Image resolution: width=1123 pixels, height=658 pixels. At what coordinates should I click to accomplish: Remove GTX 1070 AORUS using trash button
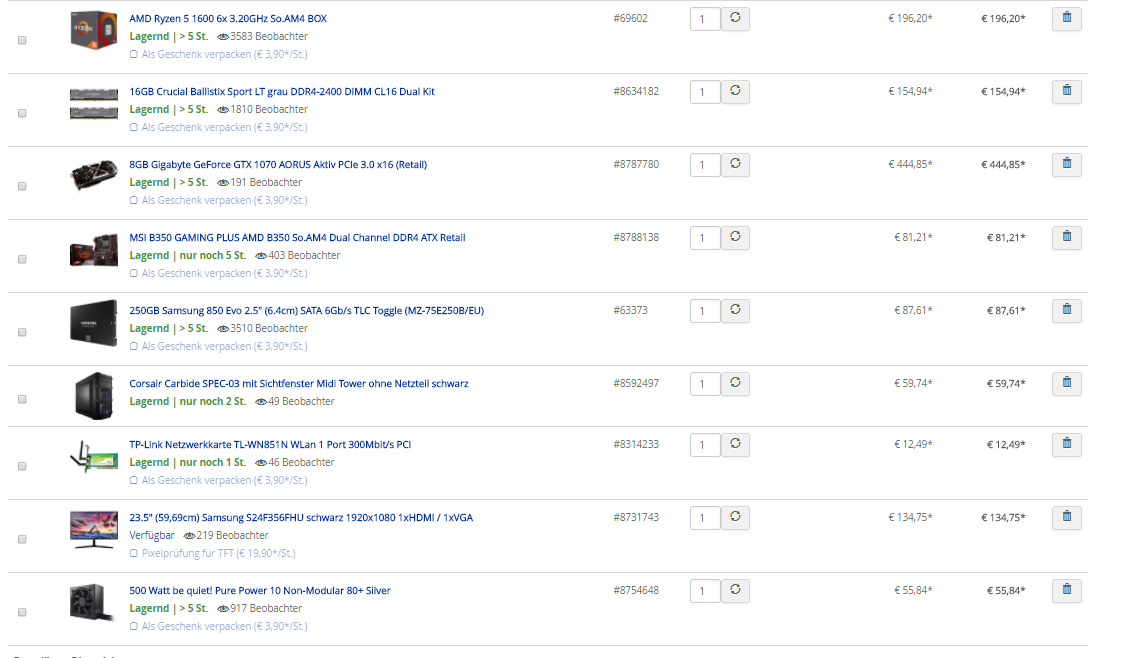[x=1066, y=165]
